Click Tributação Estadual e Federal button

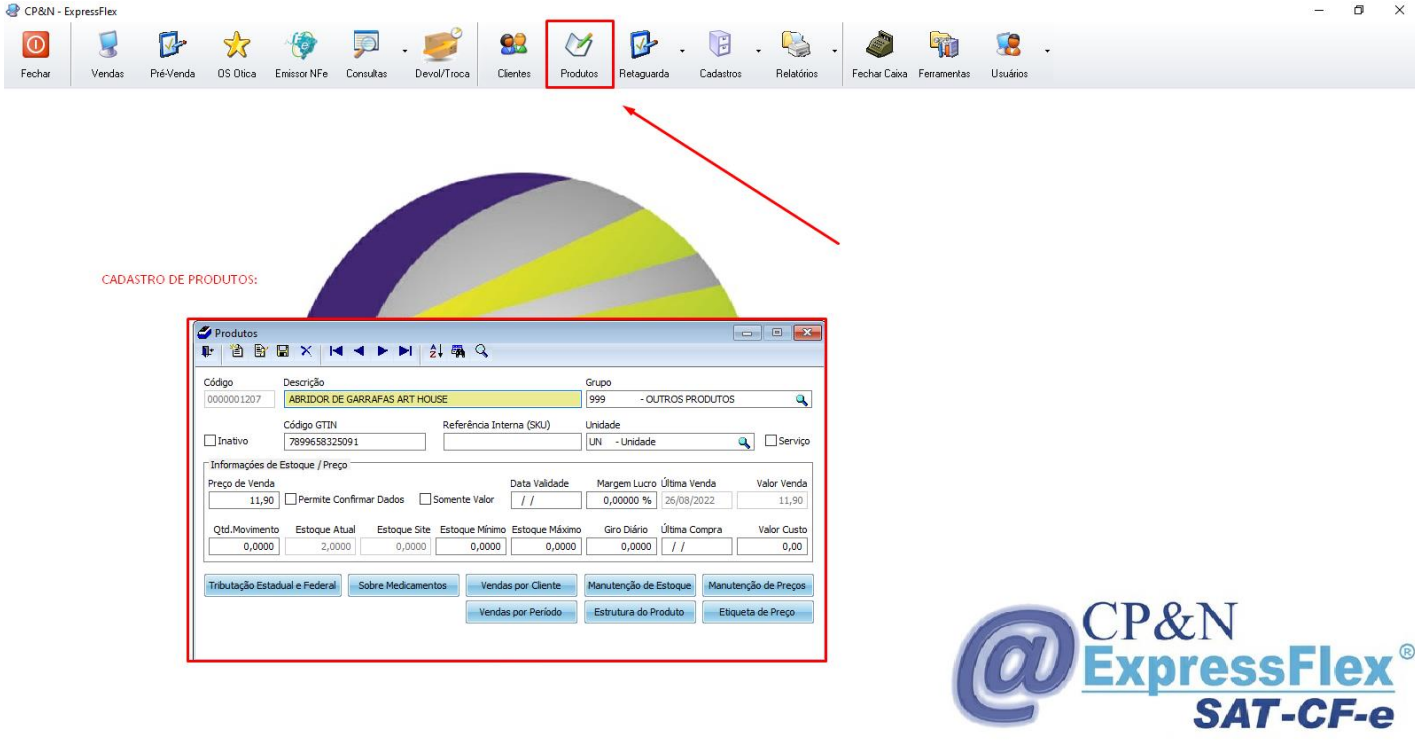[273, 585]
